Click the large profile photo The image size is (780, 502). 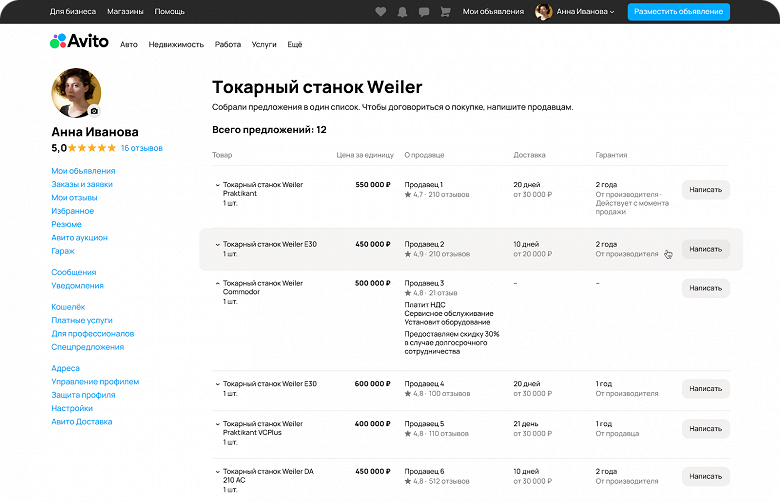[75, 93]
